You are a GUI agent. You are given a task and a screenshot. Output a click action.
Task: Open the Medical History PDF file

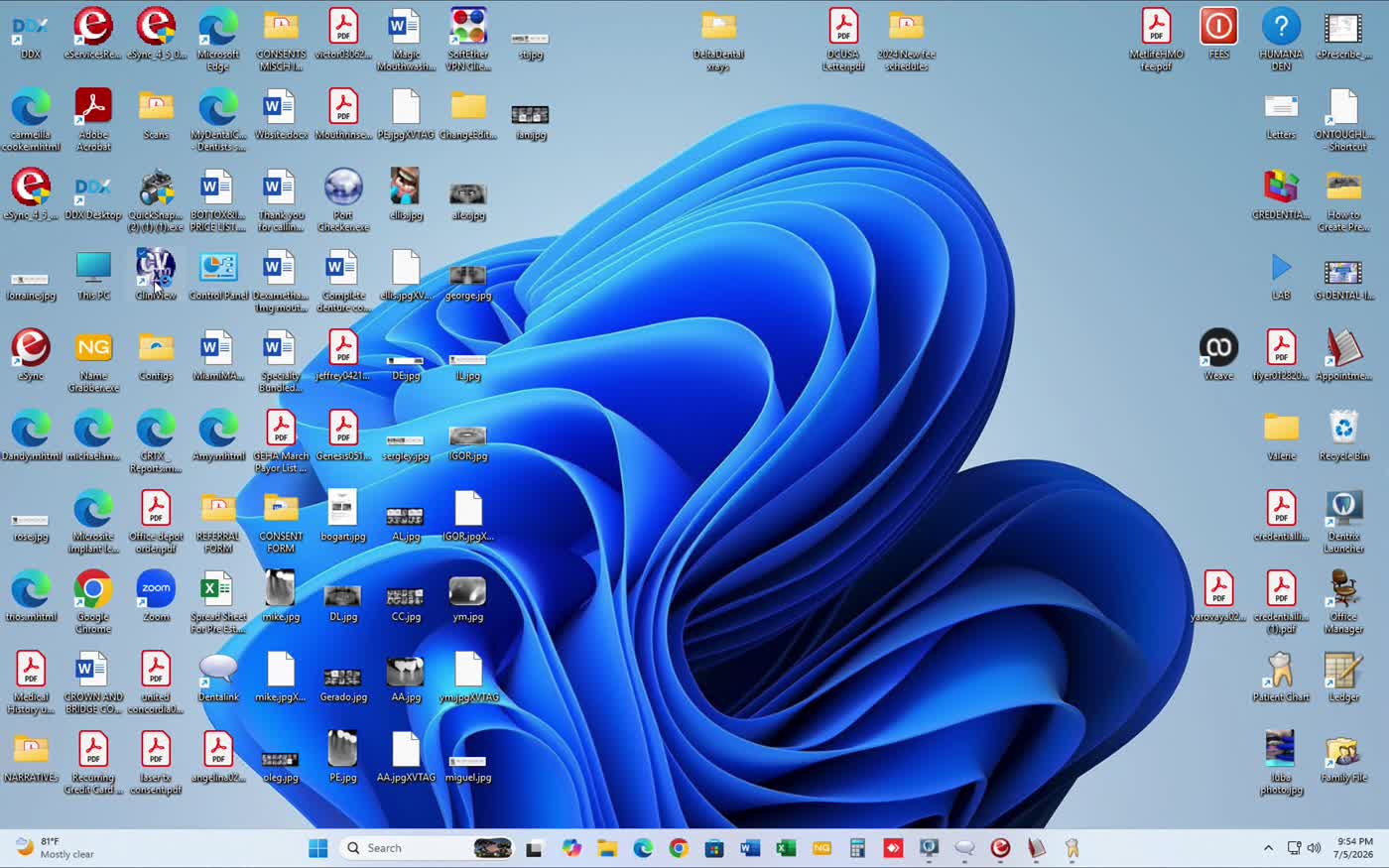[x=31, y=682]
